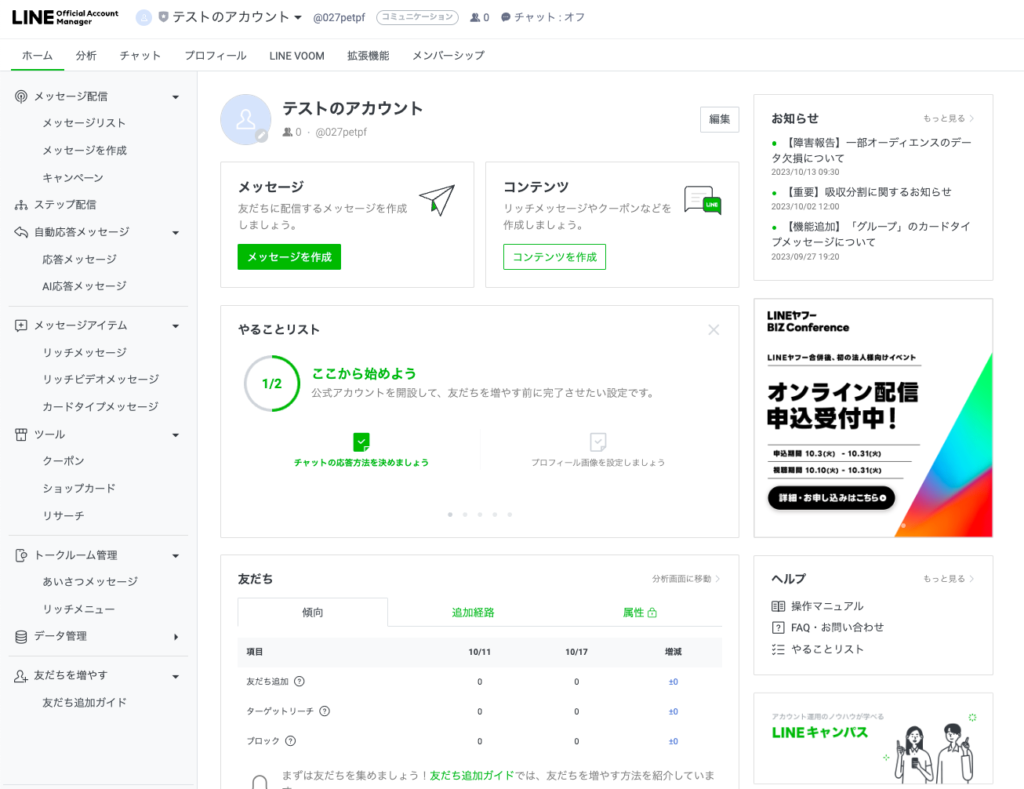This screenshot has height=789, width=1024.
Task: Click the first carousel pagination dot
Action: coord(450,515)
